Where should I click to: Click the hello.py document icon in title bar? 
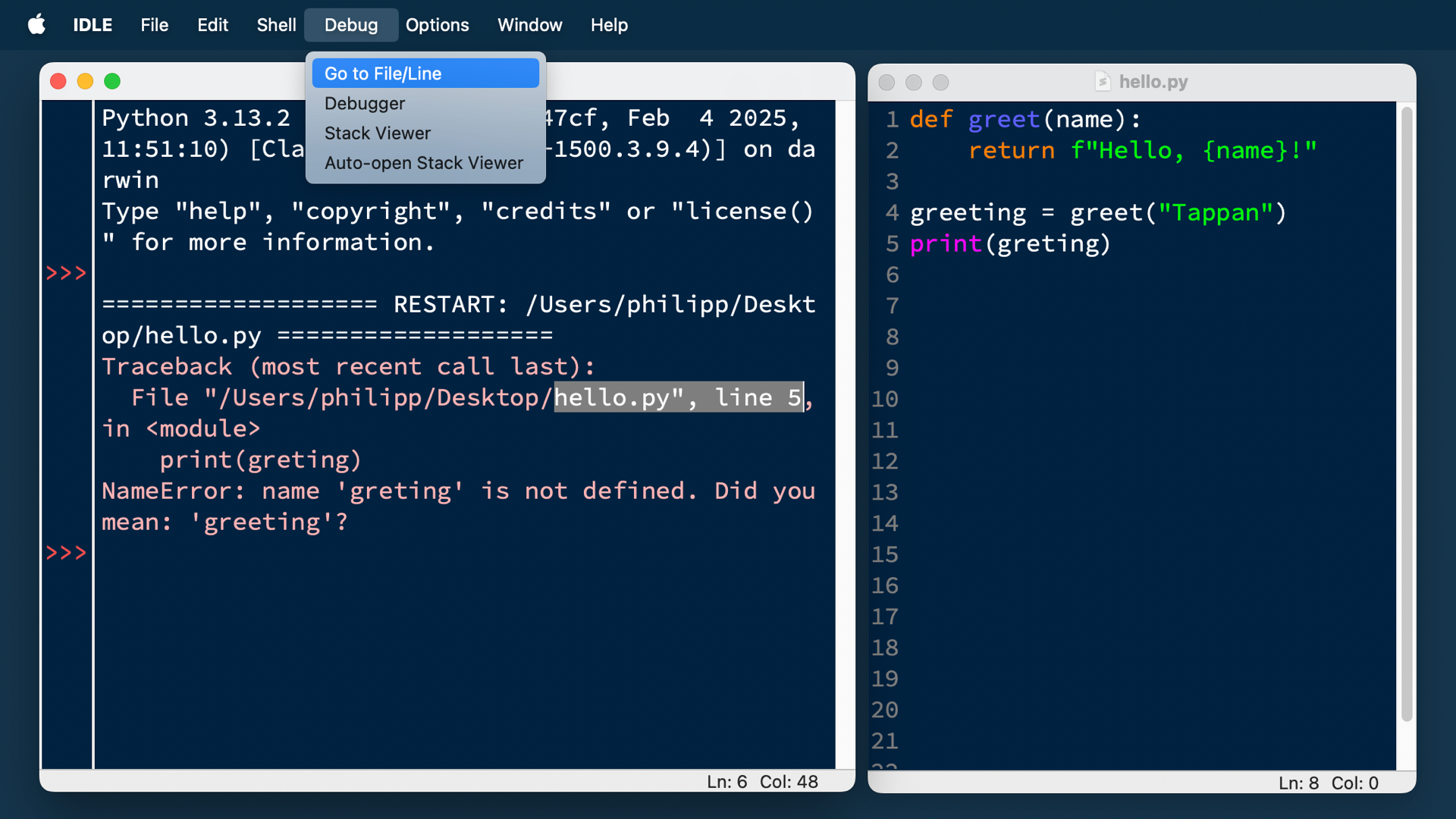pos(1103,82)
